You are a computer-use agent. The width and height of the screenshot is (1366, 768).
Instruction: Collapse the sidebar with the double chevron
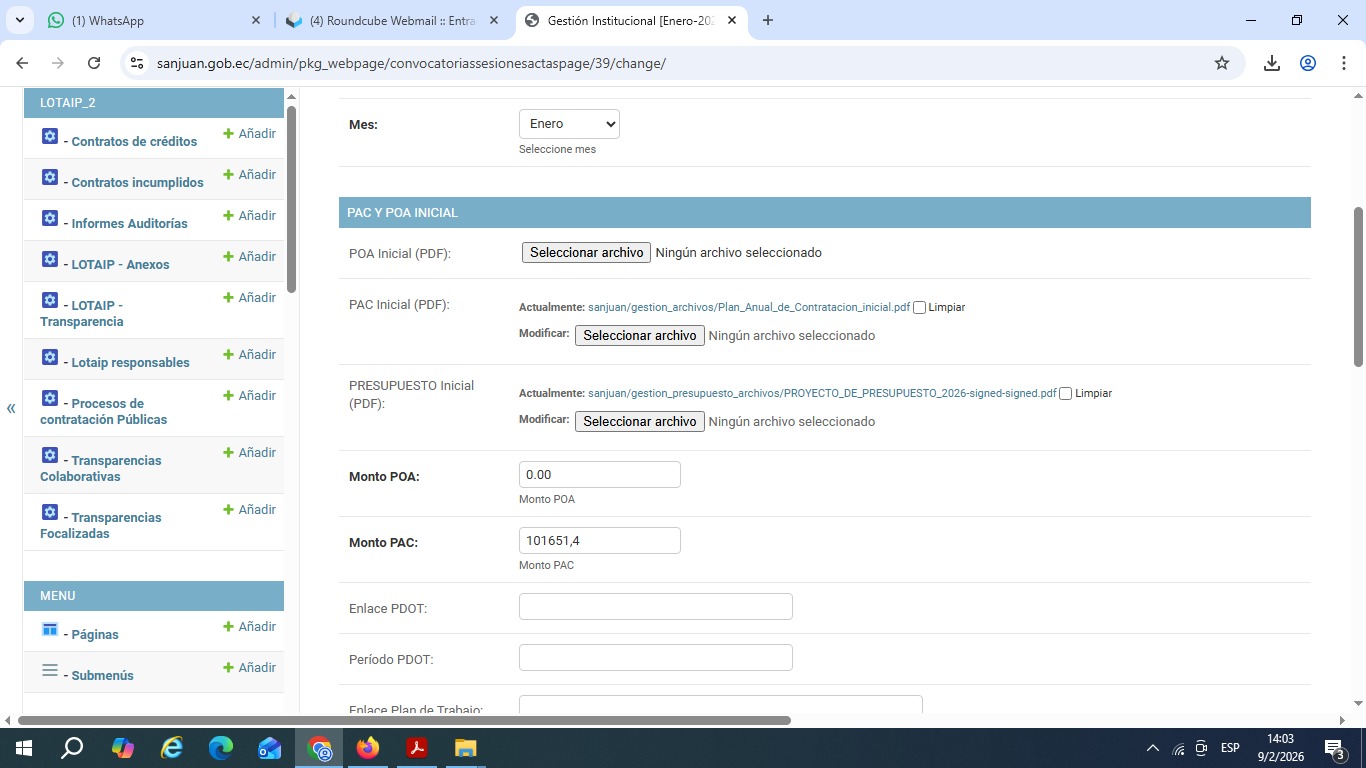11,408
